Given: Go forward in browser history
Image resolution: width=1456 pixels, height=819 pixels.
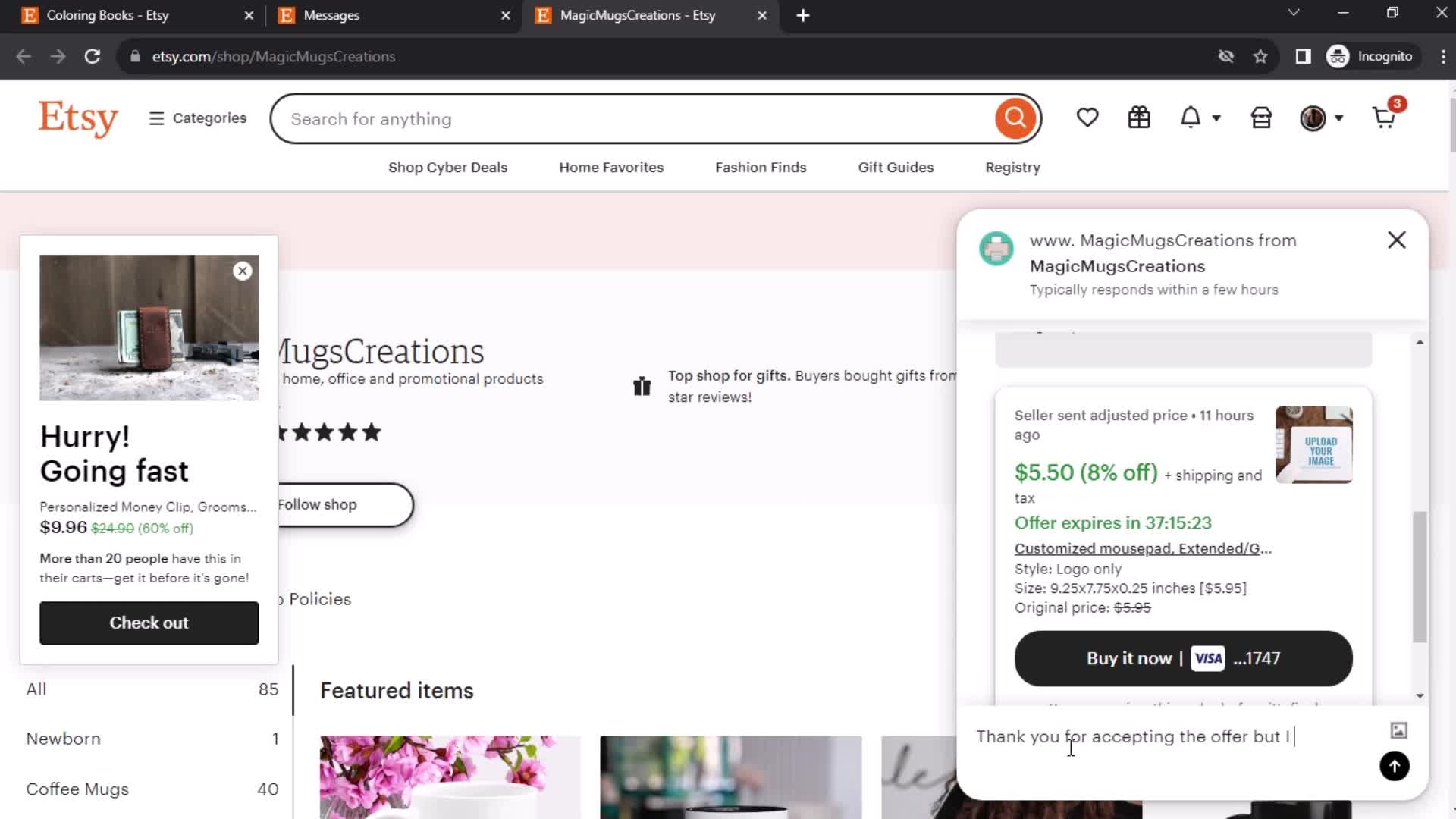Looking at the screenshot, I should click(x=58, y=56).
